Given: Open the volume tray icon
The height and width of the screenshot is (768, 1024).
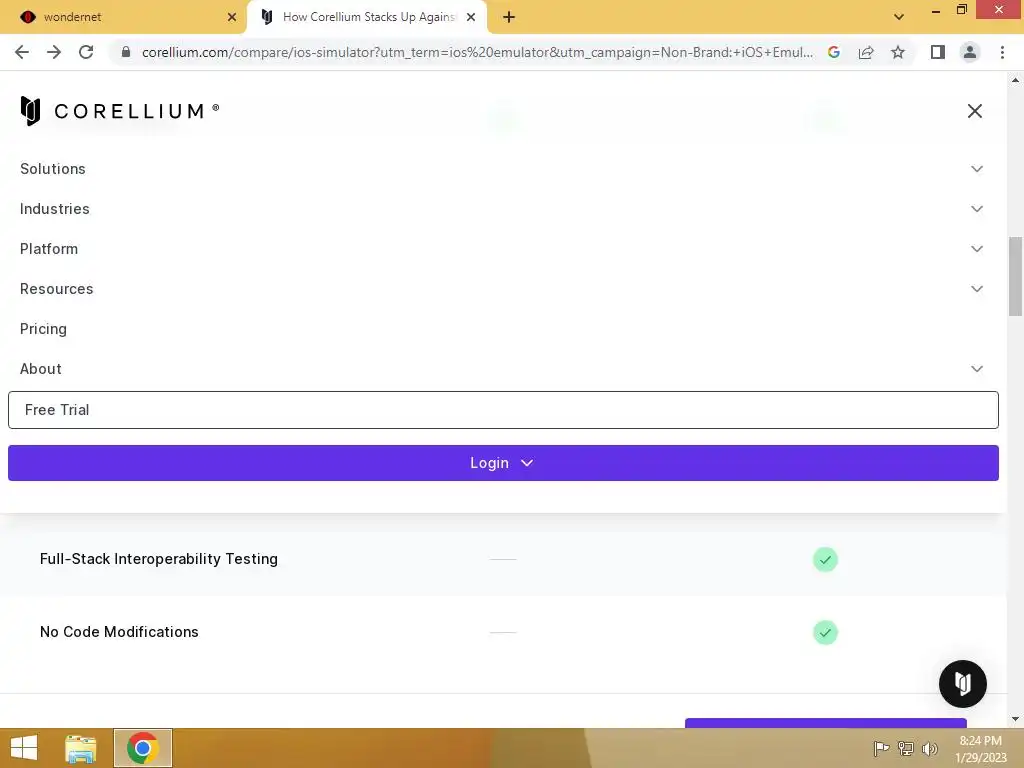Looking at the screenshot, I should point(930,748).
